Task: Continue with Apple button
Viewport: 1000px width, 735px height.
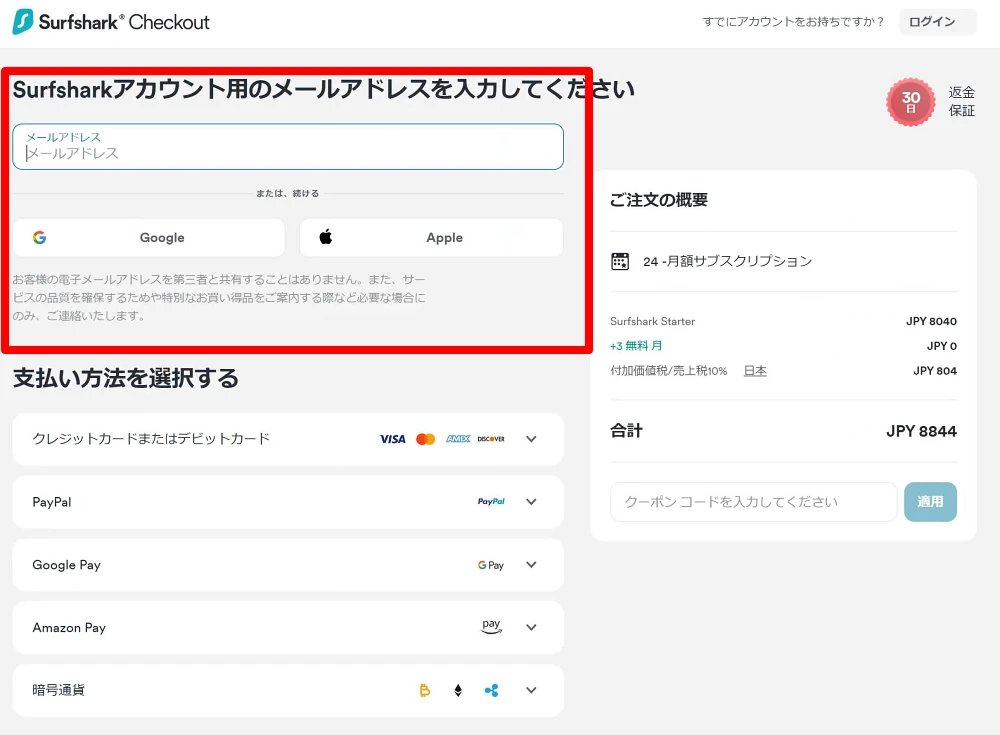Action: [x=432, y=237]
